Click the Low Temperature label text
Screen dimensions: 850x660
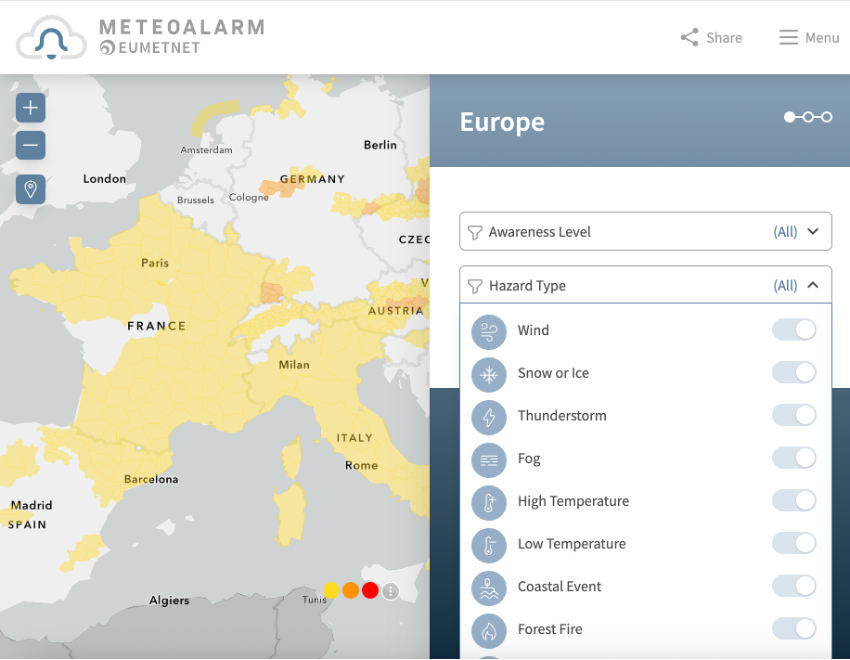click(x=571, y=543)
